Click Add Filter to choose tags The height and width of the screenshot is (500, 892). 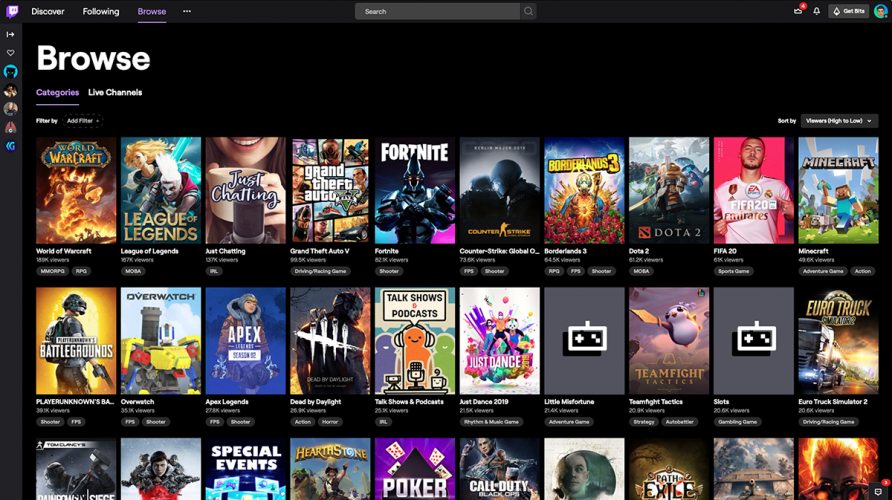point(83,121)
